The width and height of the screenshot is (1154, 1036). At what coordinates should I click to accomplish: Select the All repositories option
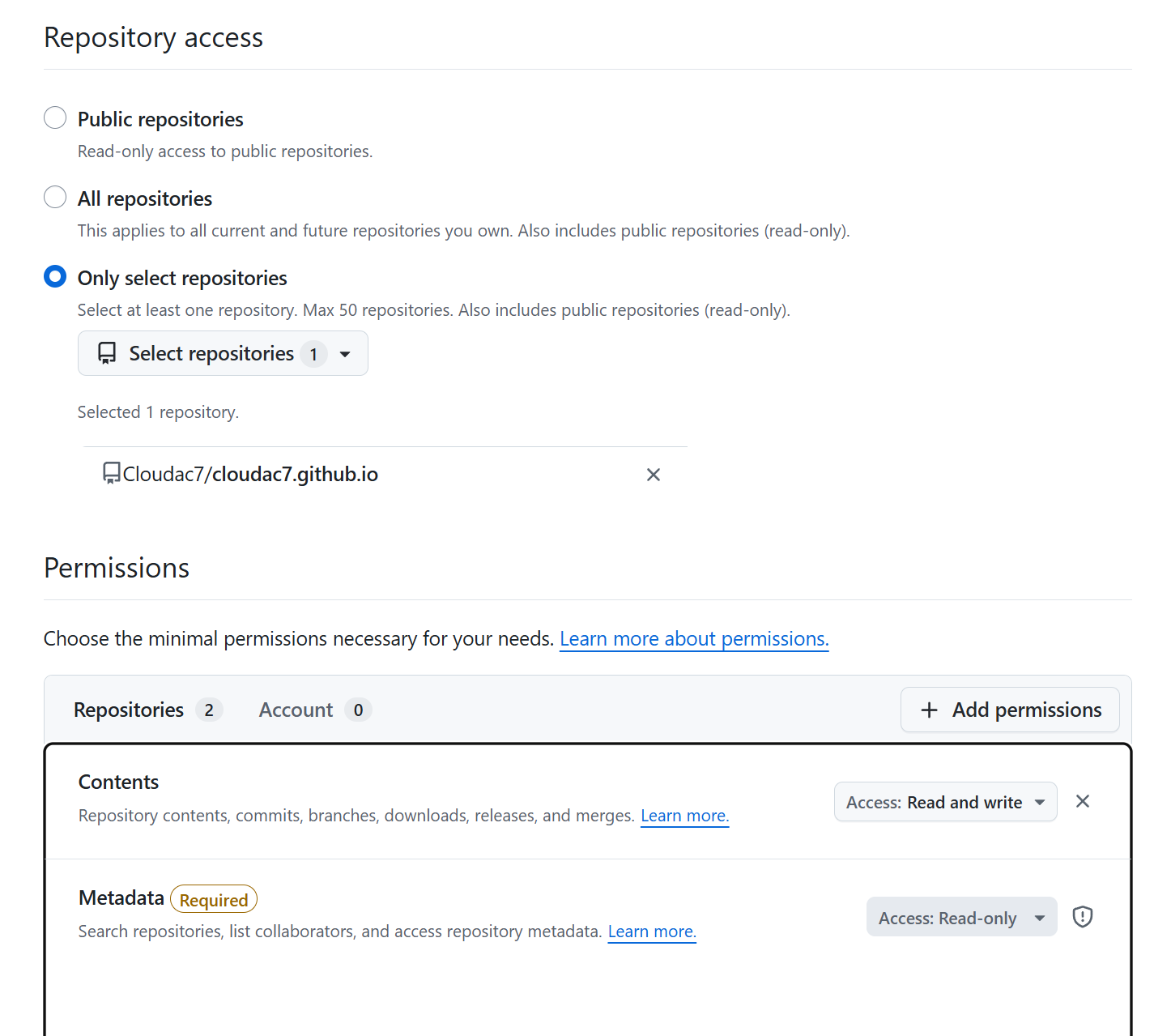click(54, 197)
